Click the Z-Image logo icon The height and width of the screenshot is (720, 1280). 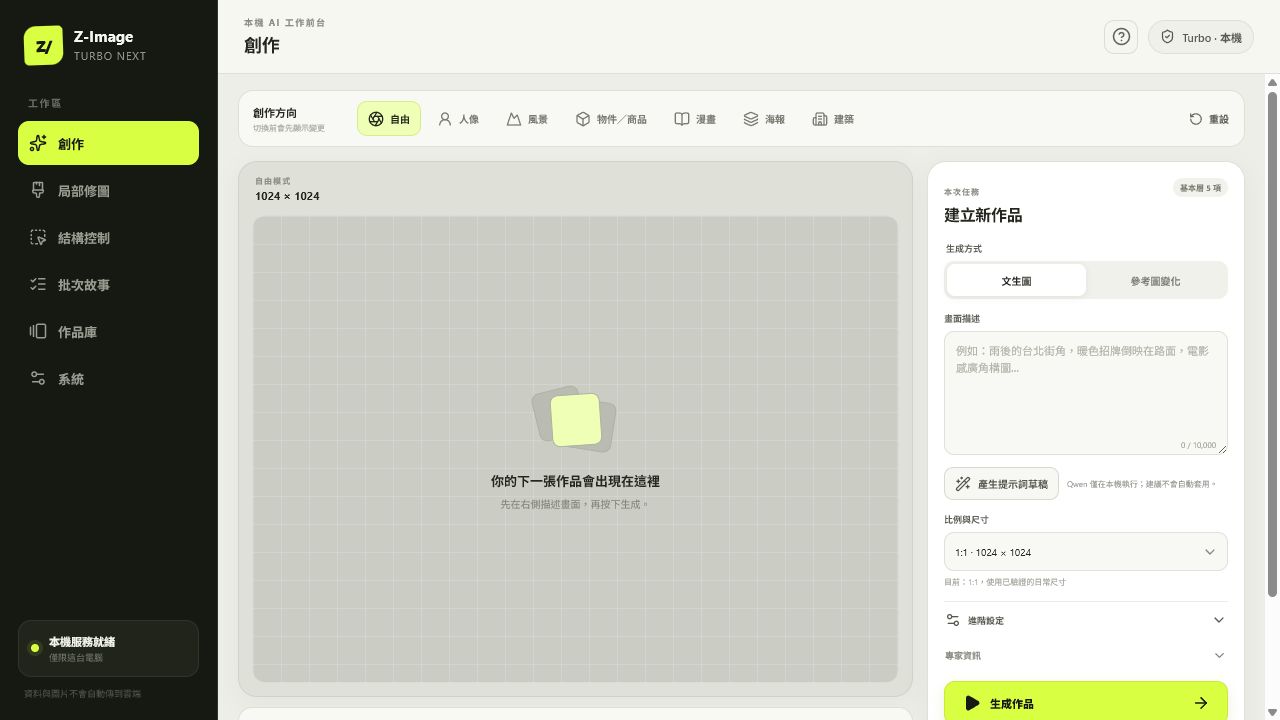click(43, 46)
